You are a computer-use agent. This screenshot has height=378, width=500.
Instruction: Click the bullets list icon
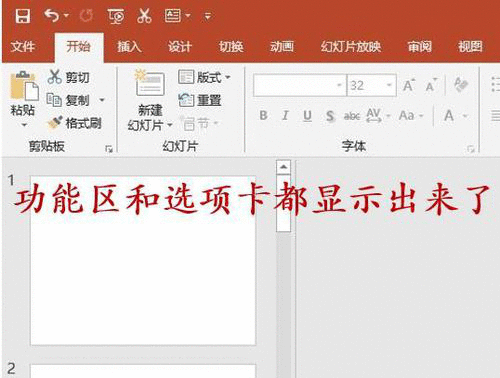[496, 84]
